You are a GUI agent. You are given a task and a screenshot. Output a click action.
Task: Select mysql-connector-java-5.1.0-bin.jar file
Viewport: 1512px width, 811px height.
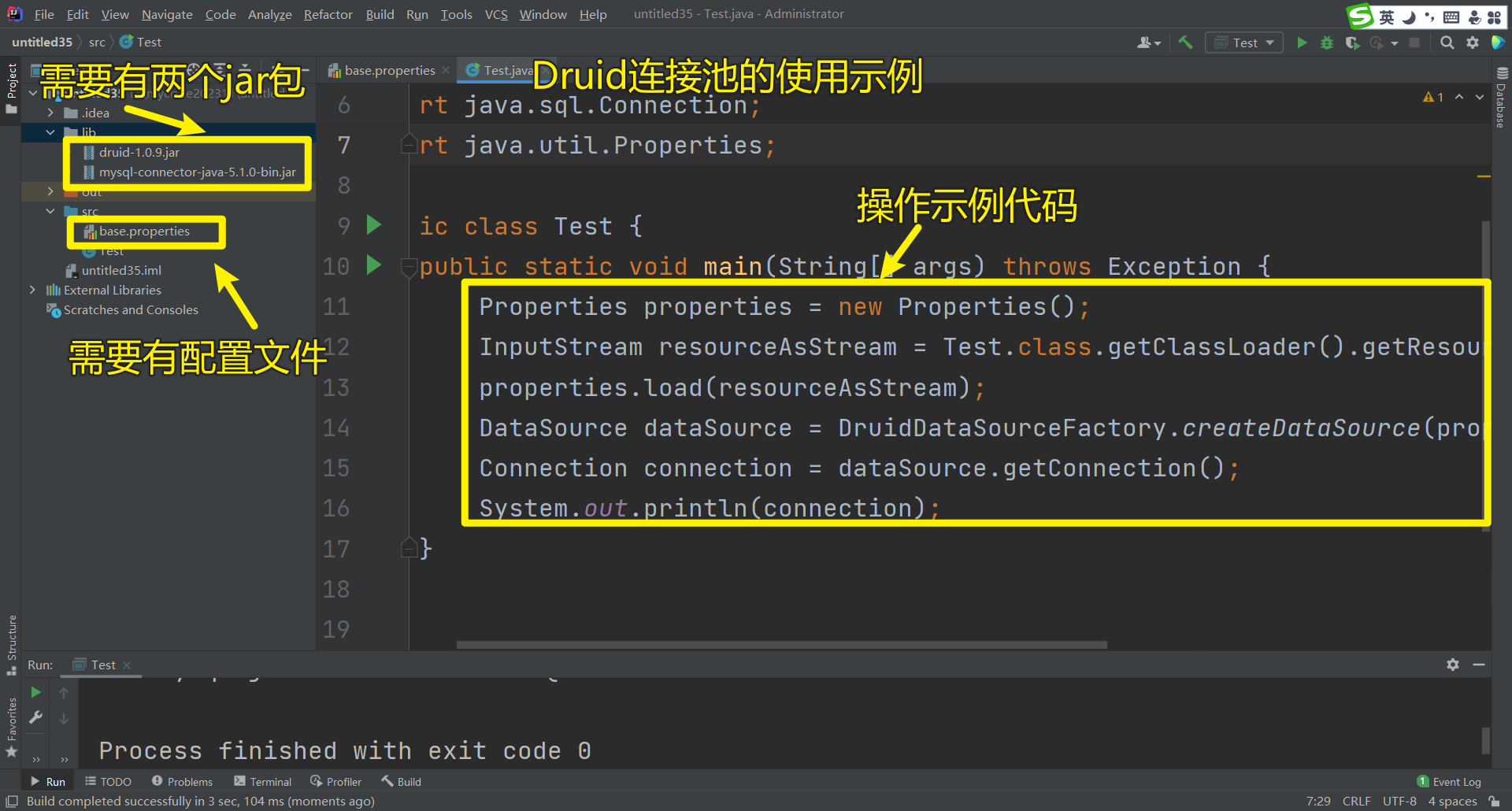click(198, 172)
